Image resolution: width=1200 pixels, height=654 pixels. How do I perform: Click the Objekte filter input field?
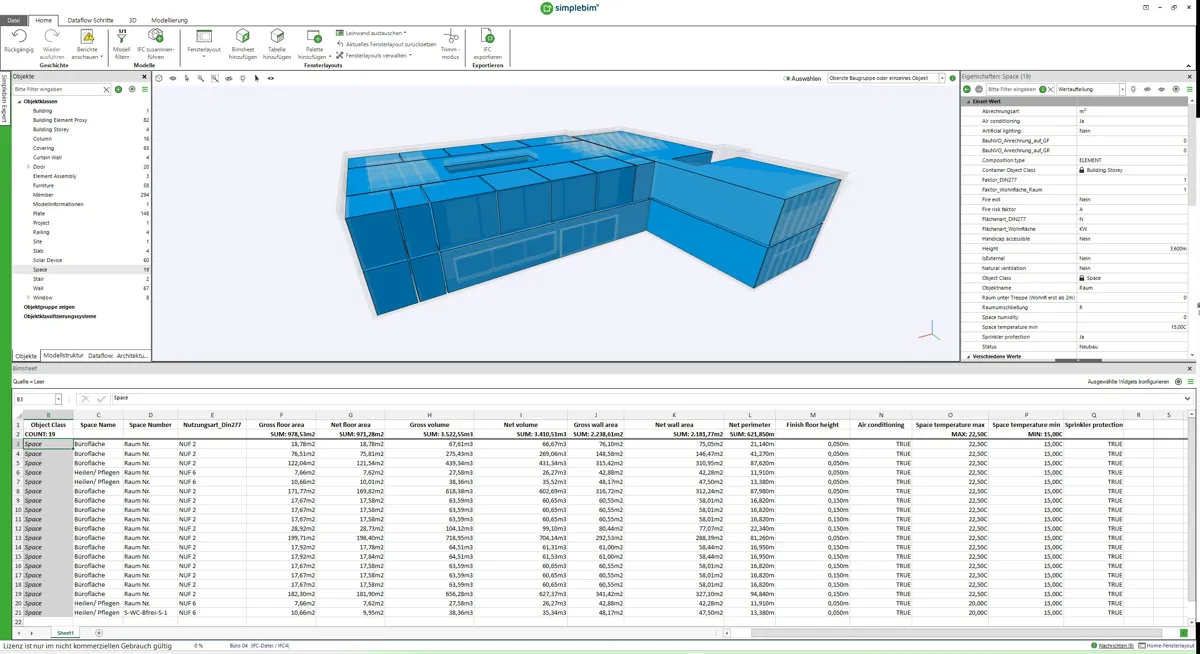57,90
